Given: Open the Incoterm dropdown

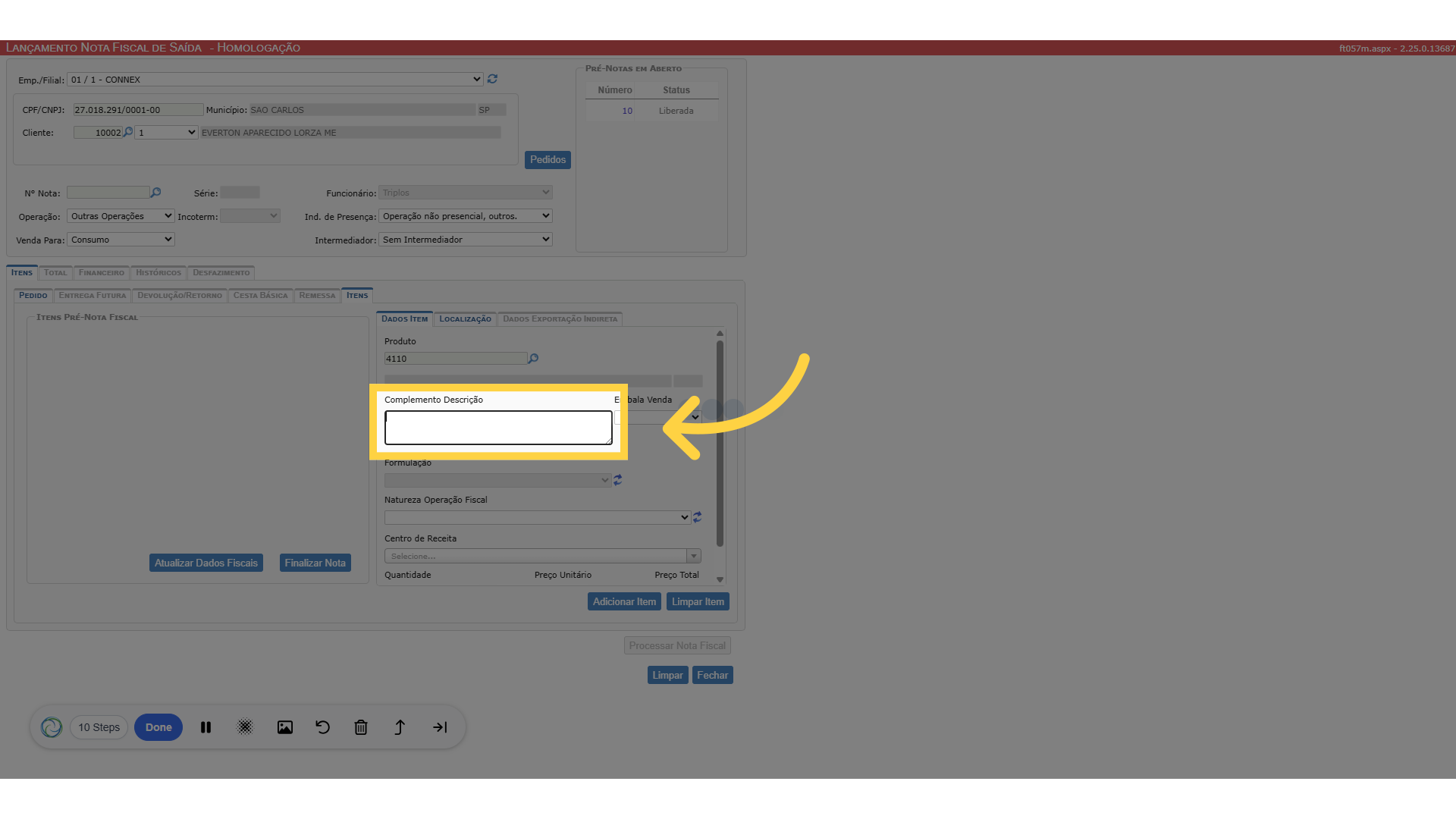Looking at the screenshot, I should tap(250, 216).
